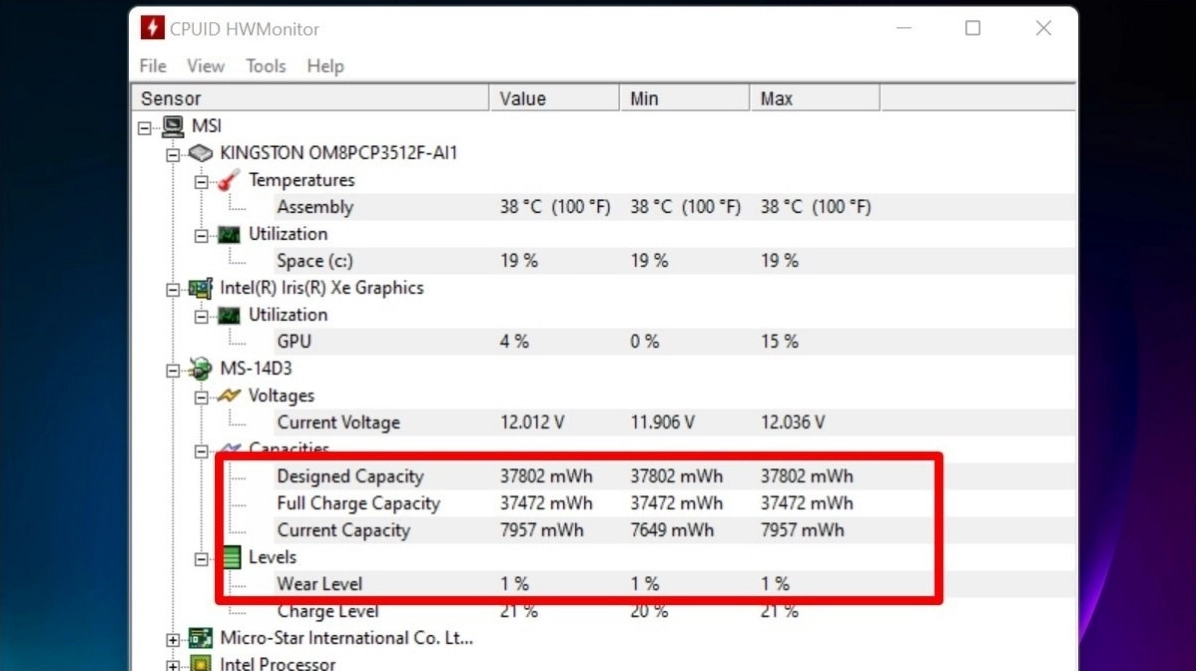Viewport: 1196px width, 671px height.
Task: Click the Sensor column header
Action: 170,97
